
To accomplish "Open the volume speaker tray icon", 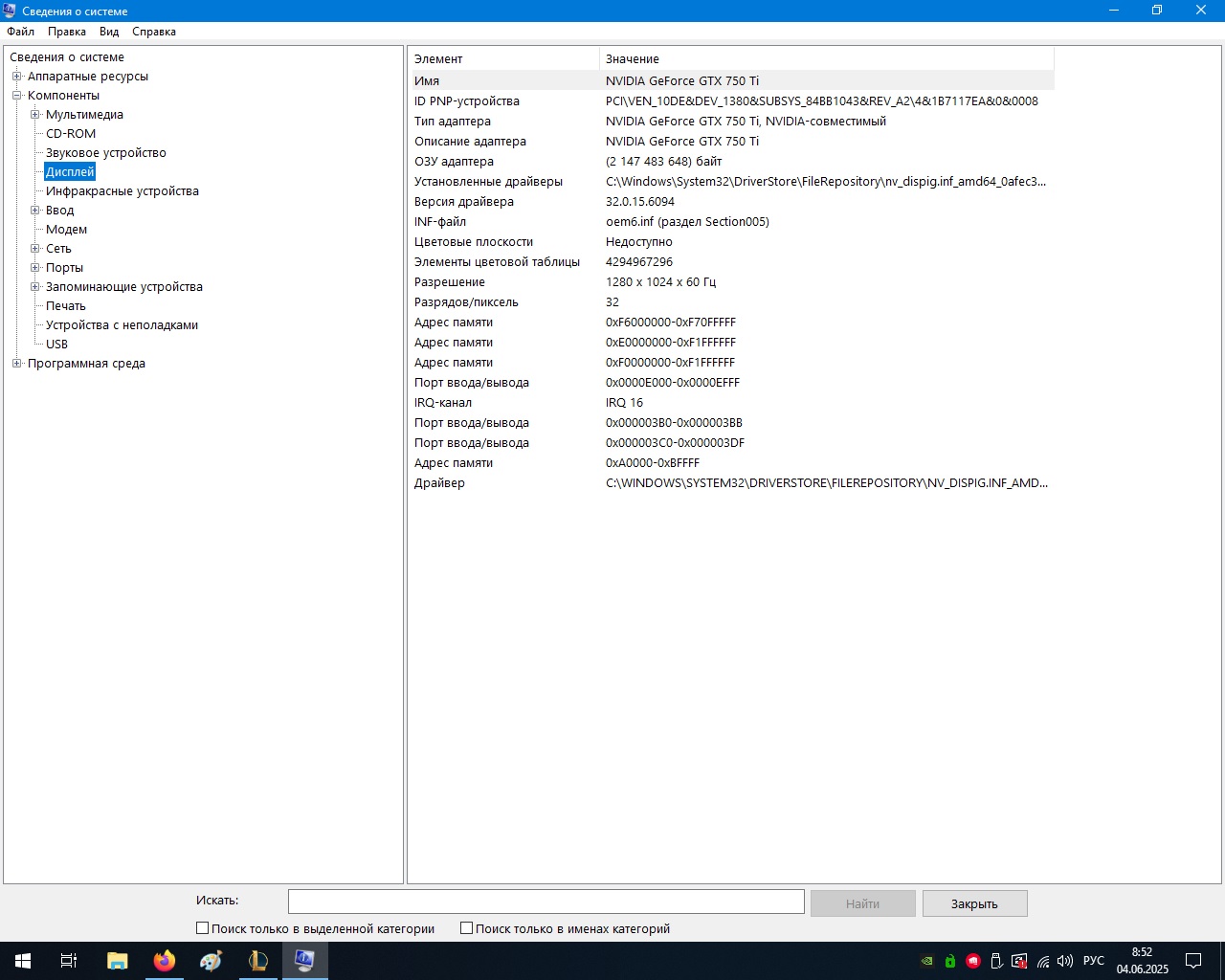I will point(1065,961).
